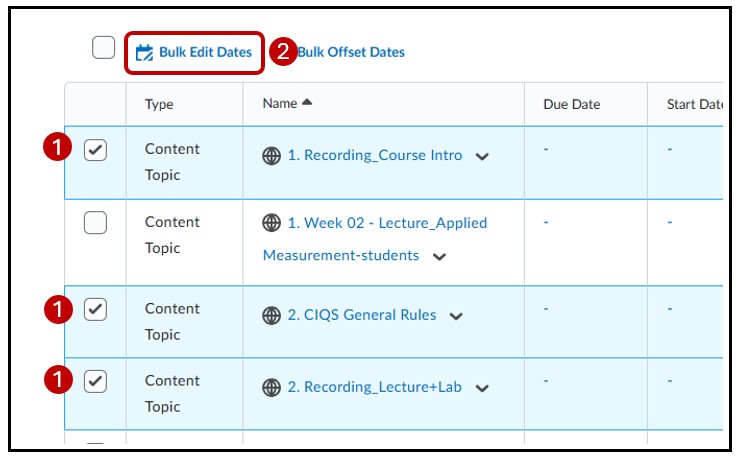
Task: Click the calendar icon in Bulk Edit Dates
Action: 144,52
